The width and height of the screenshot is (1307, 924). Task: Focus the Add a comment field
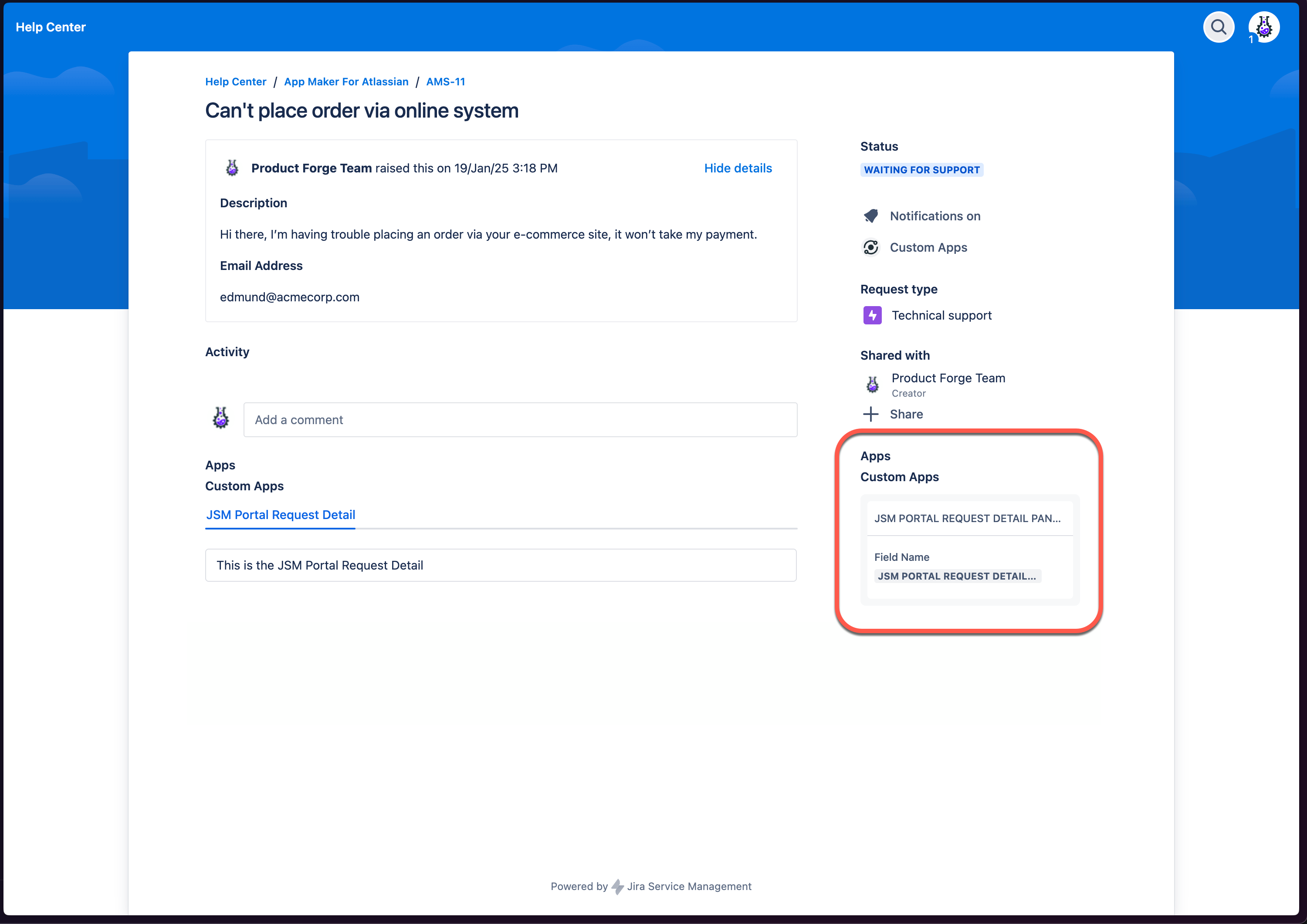pos(520,420)
